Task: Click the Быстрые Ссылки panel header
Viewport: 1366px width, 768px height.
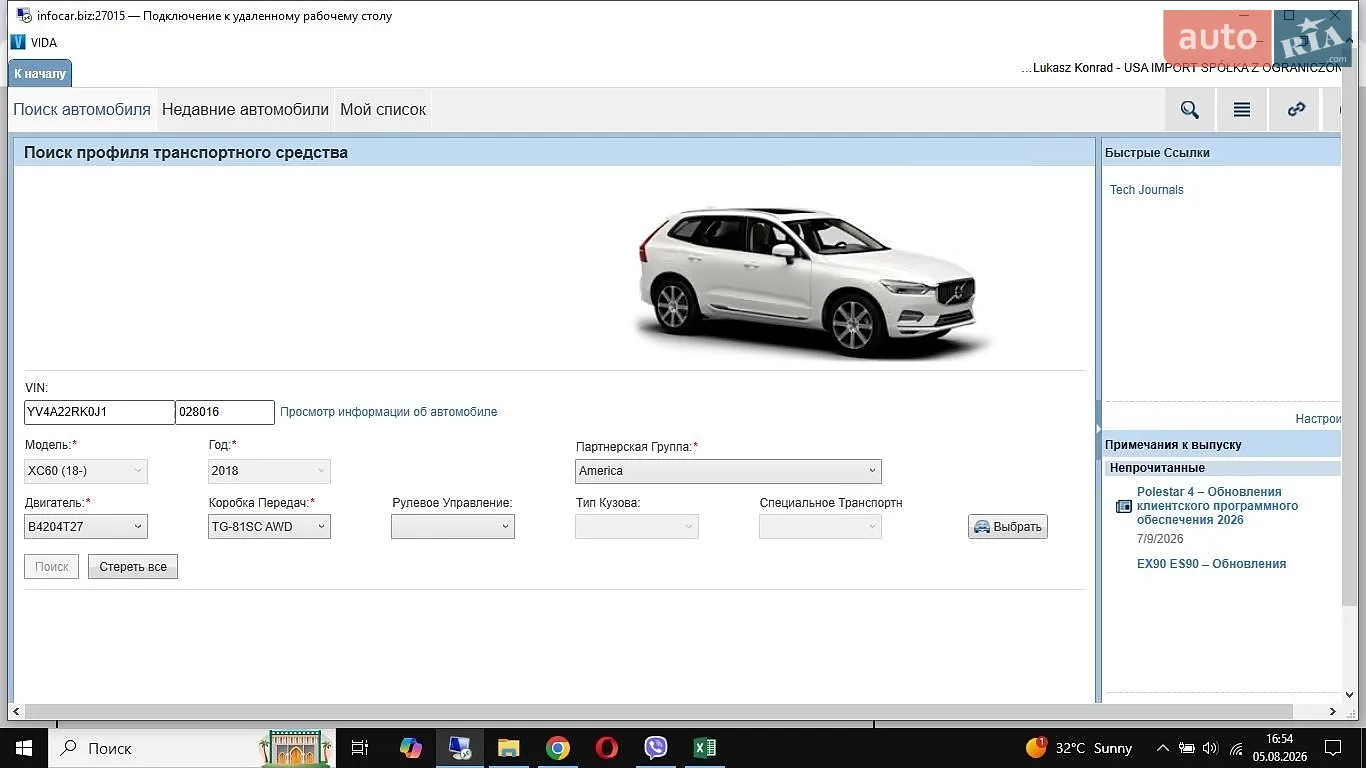Action: click(1221, 153)
